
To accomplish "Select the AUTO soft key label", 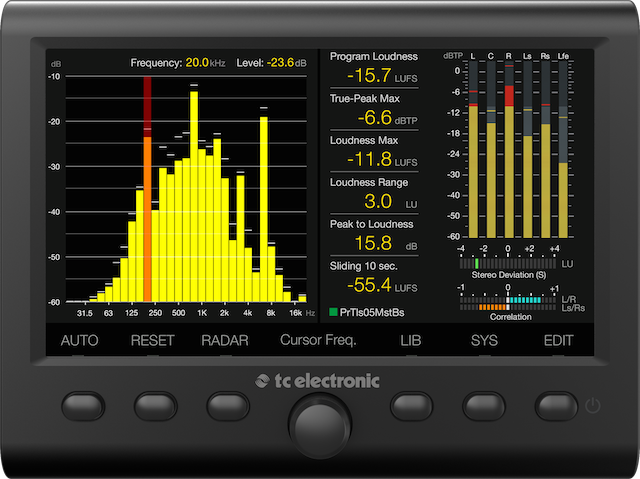I will pos(80,341).
